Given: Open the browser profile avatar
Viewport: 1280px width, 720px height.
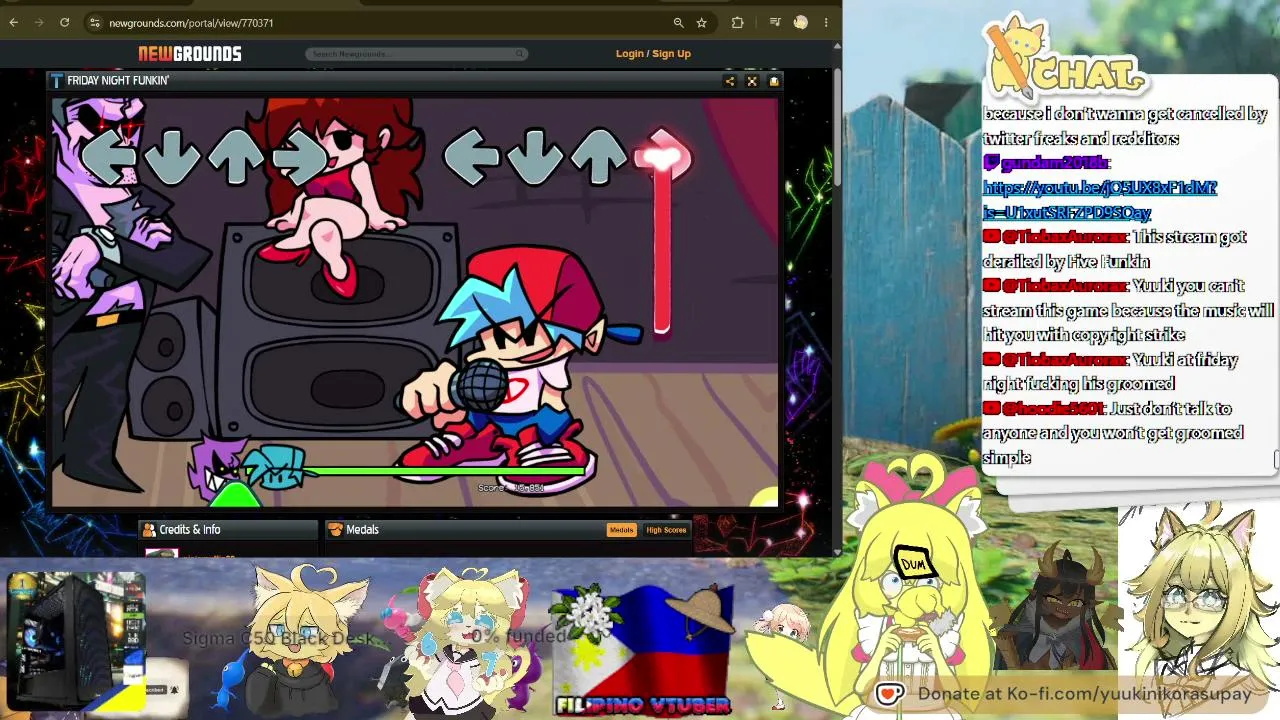Looking at the screenshot, I should (x=800, y=22).
